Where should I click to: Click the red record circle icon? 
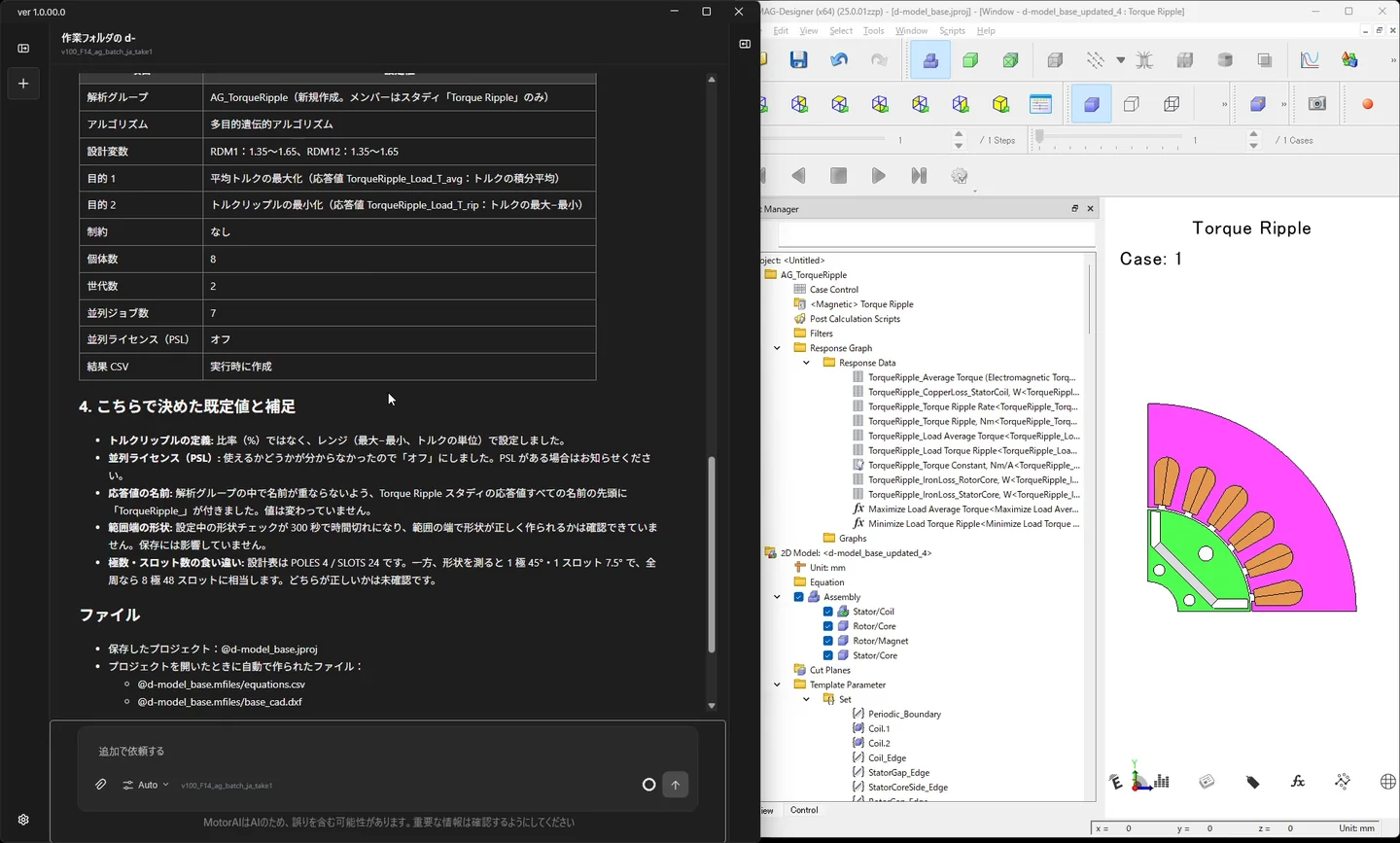[x=1367, y=104]
